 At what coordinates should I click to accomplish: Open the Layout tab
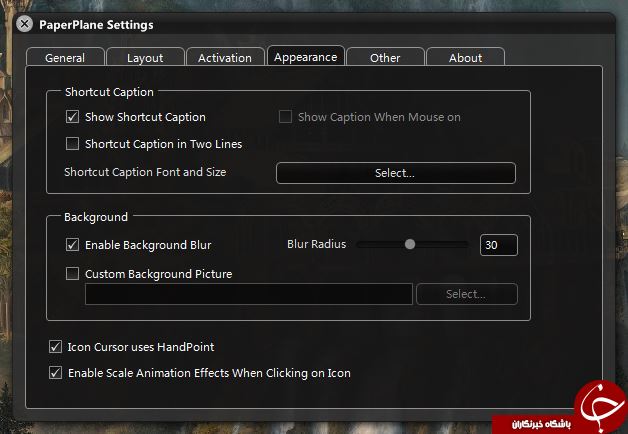(145, 57)
